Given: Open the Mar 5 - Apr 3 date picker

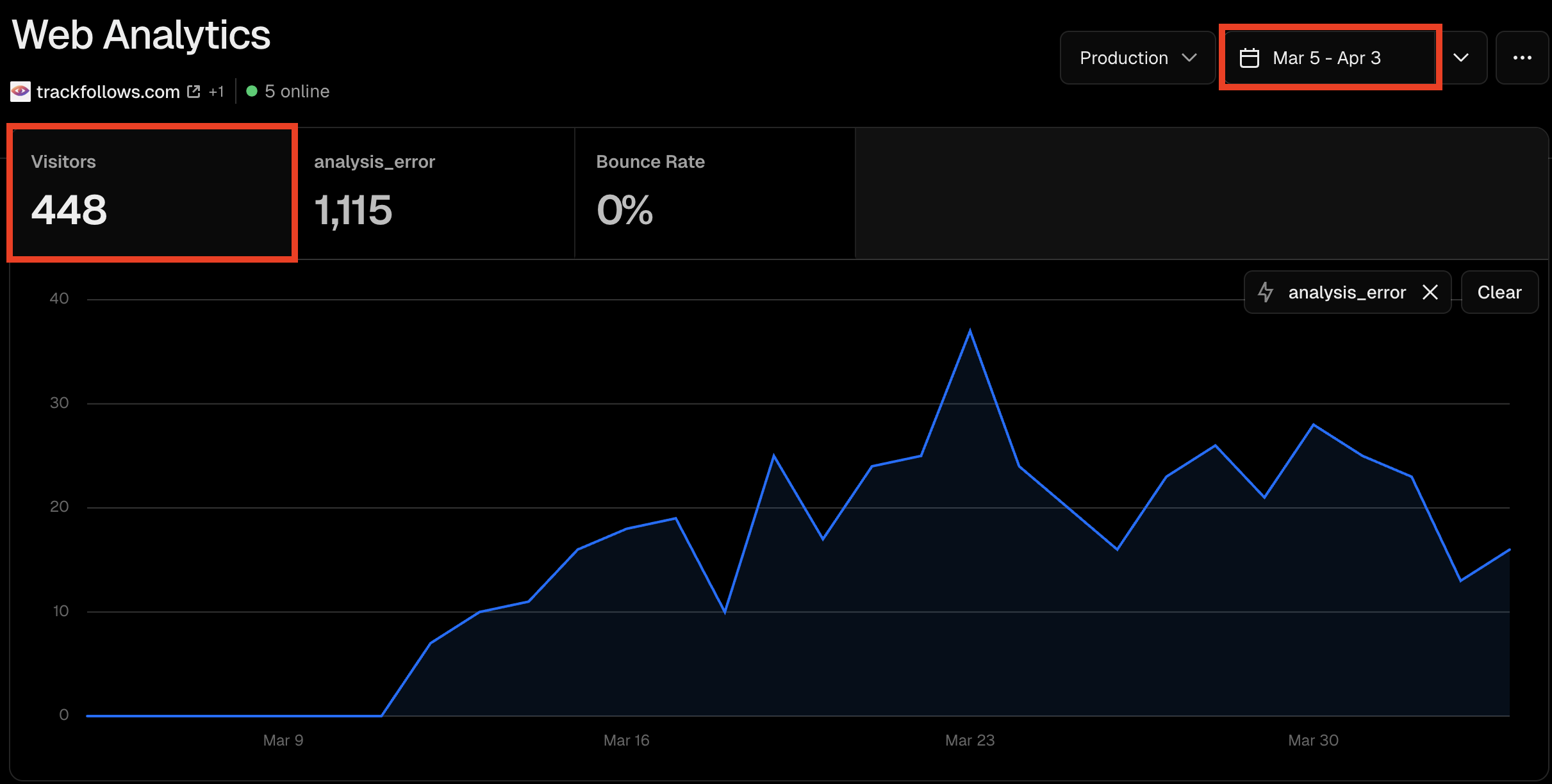Looking at the screenshot, I should pyautogui.click(x=1326, y=58).
